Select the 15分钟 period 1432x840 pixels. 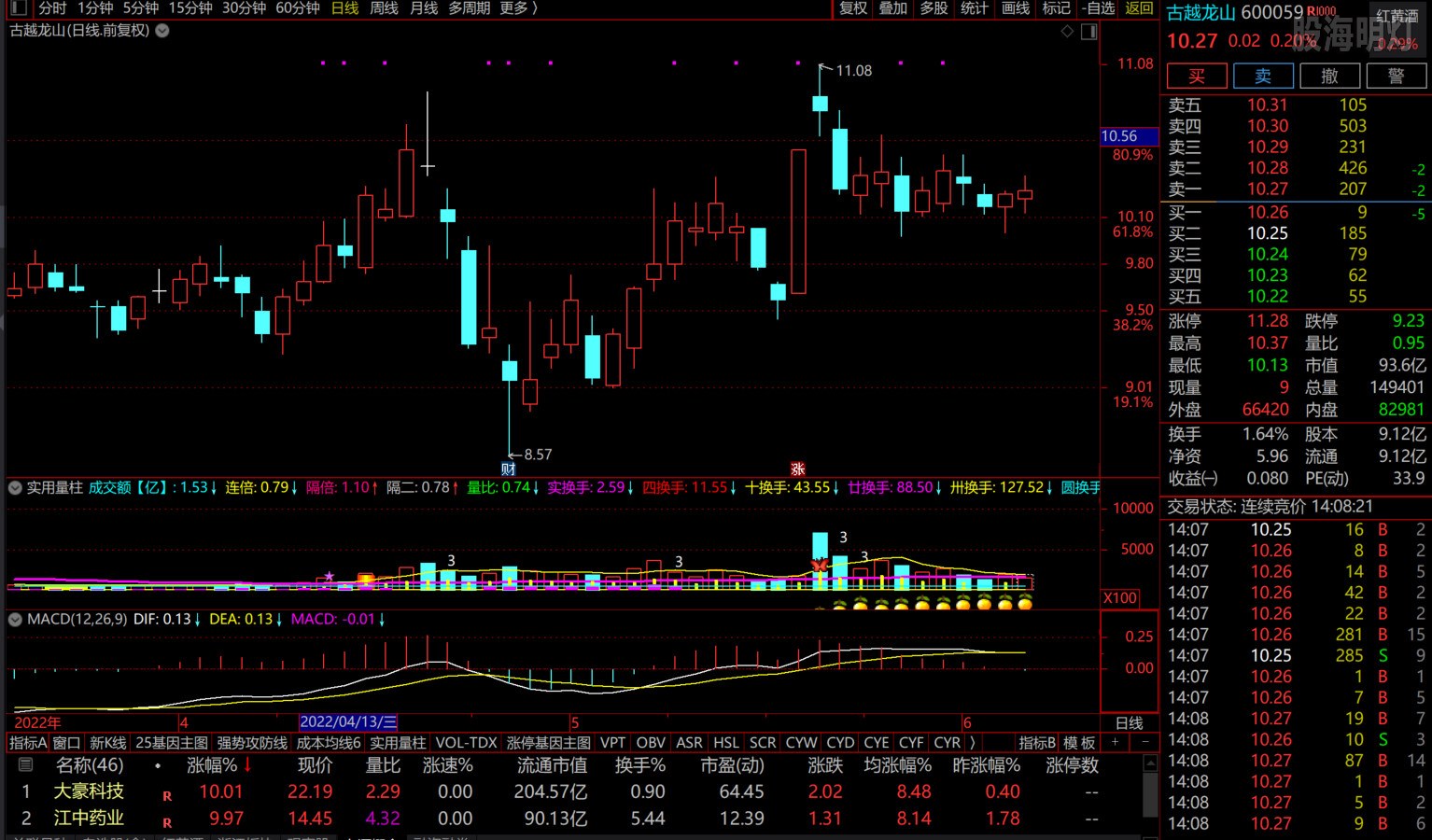190,8
